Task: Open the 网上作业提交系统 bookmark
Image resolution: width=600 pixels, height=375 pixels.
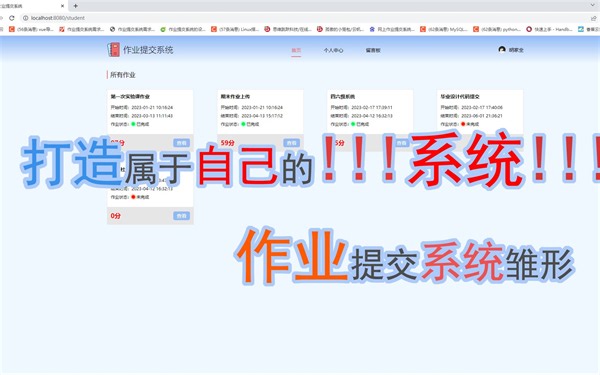Action: [391, 29]
